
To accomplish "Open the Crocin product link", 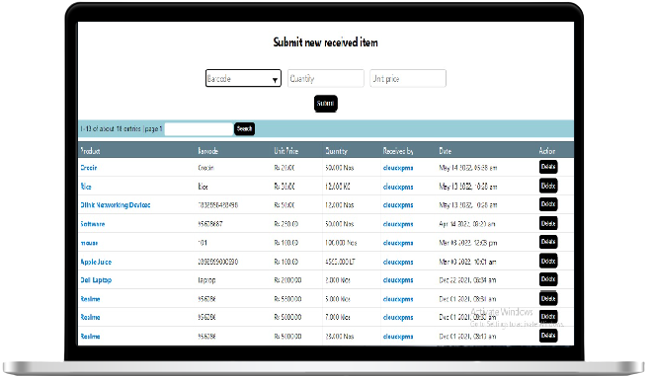I will pyautogui.click(x=89, y=168).
